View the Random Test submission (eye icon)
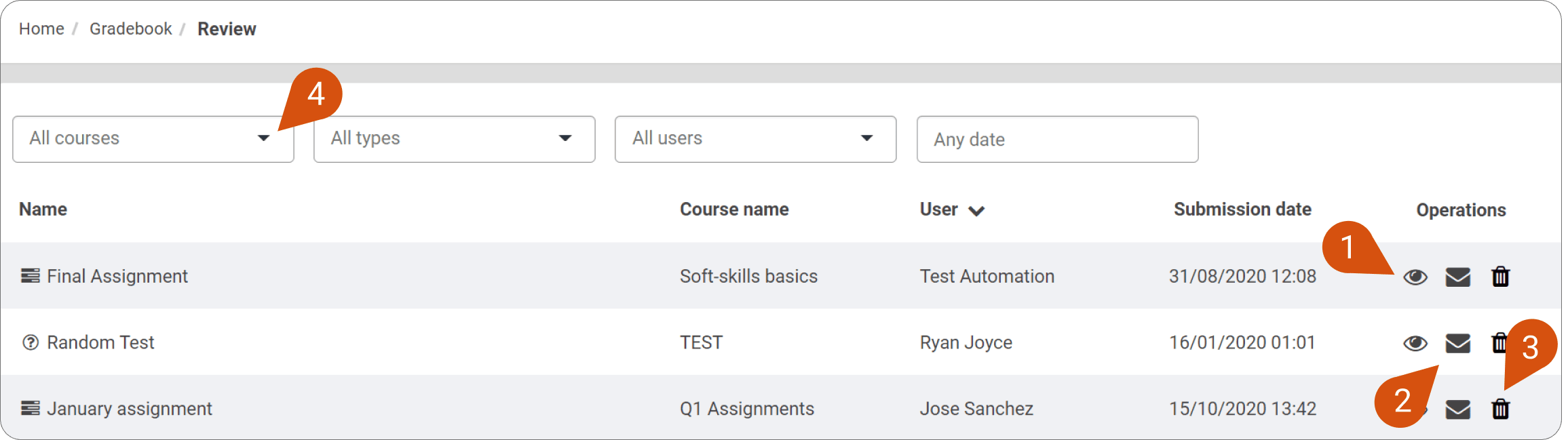 pyautogui.click(x=1415, y=343)
